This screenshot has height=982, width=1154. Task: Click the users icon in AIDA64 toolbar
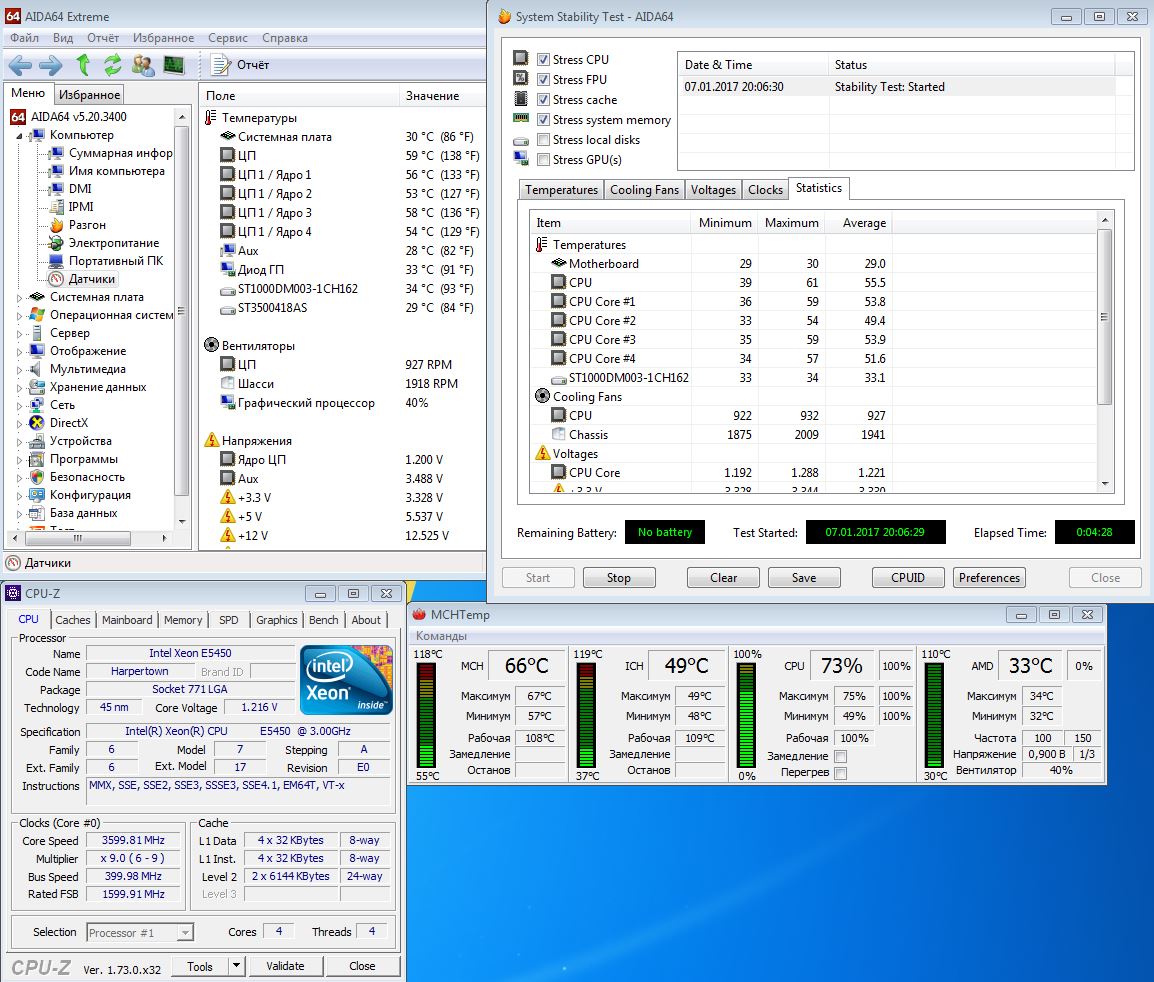143,66
